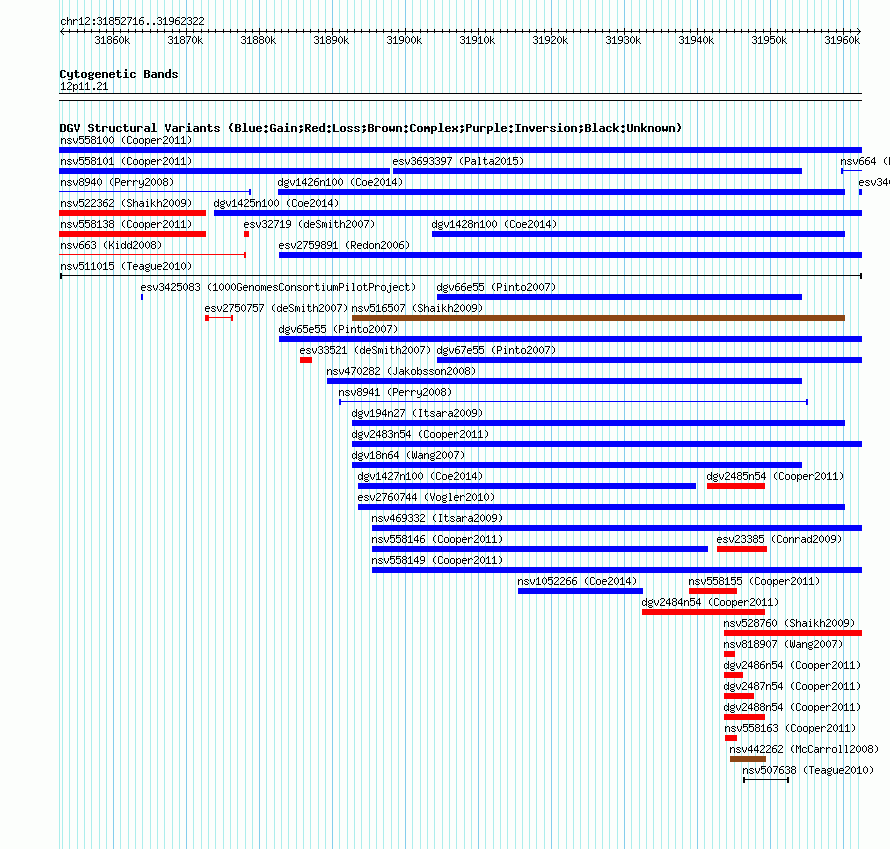Image resolution: width=890 pixels, height=849 pixels.
Task: Open the brown nsv516507 (Shaikh2009) complex label
Action: 417,308
